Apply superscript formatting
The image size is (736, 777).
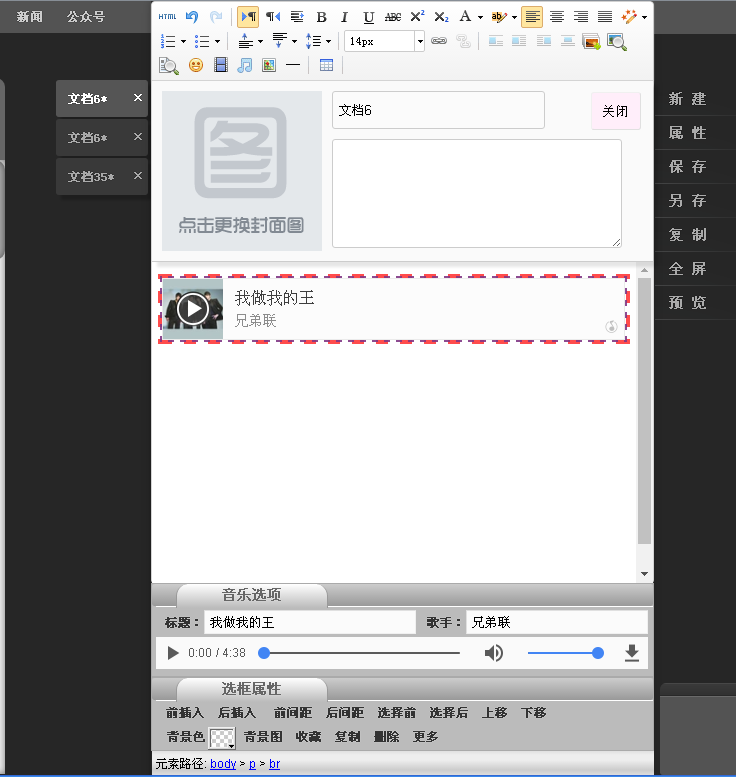pyautogui.click(x=417, y=17)
